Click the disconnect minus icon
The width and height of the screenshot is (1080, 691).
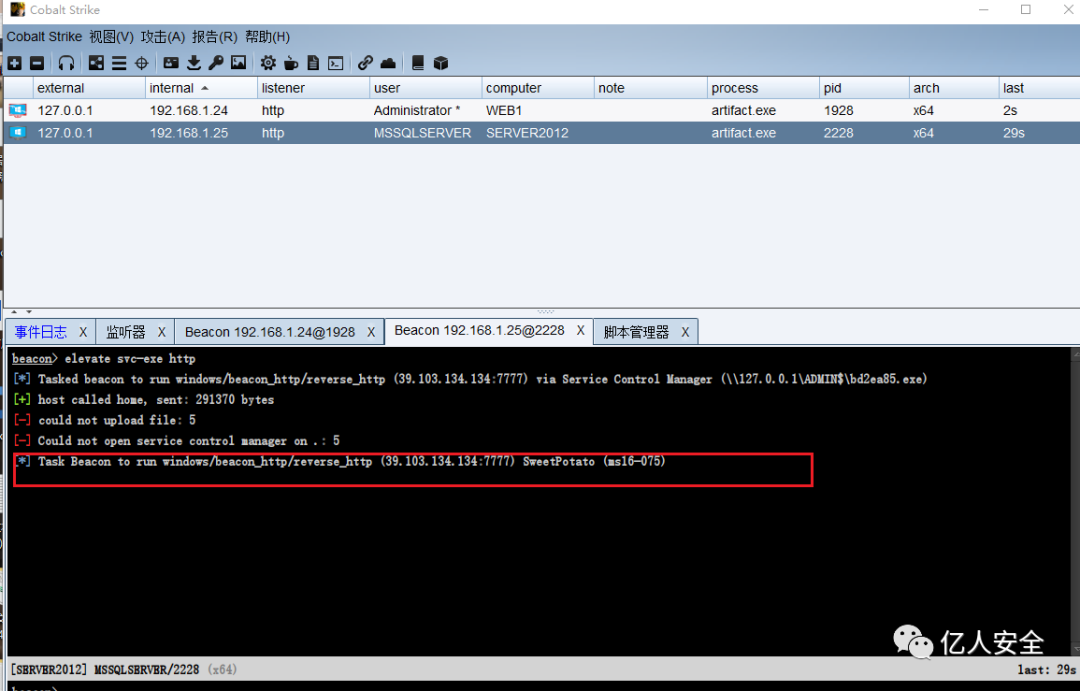(x=37, y=63)
